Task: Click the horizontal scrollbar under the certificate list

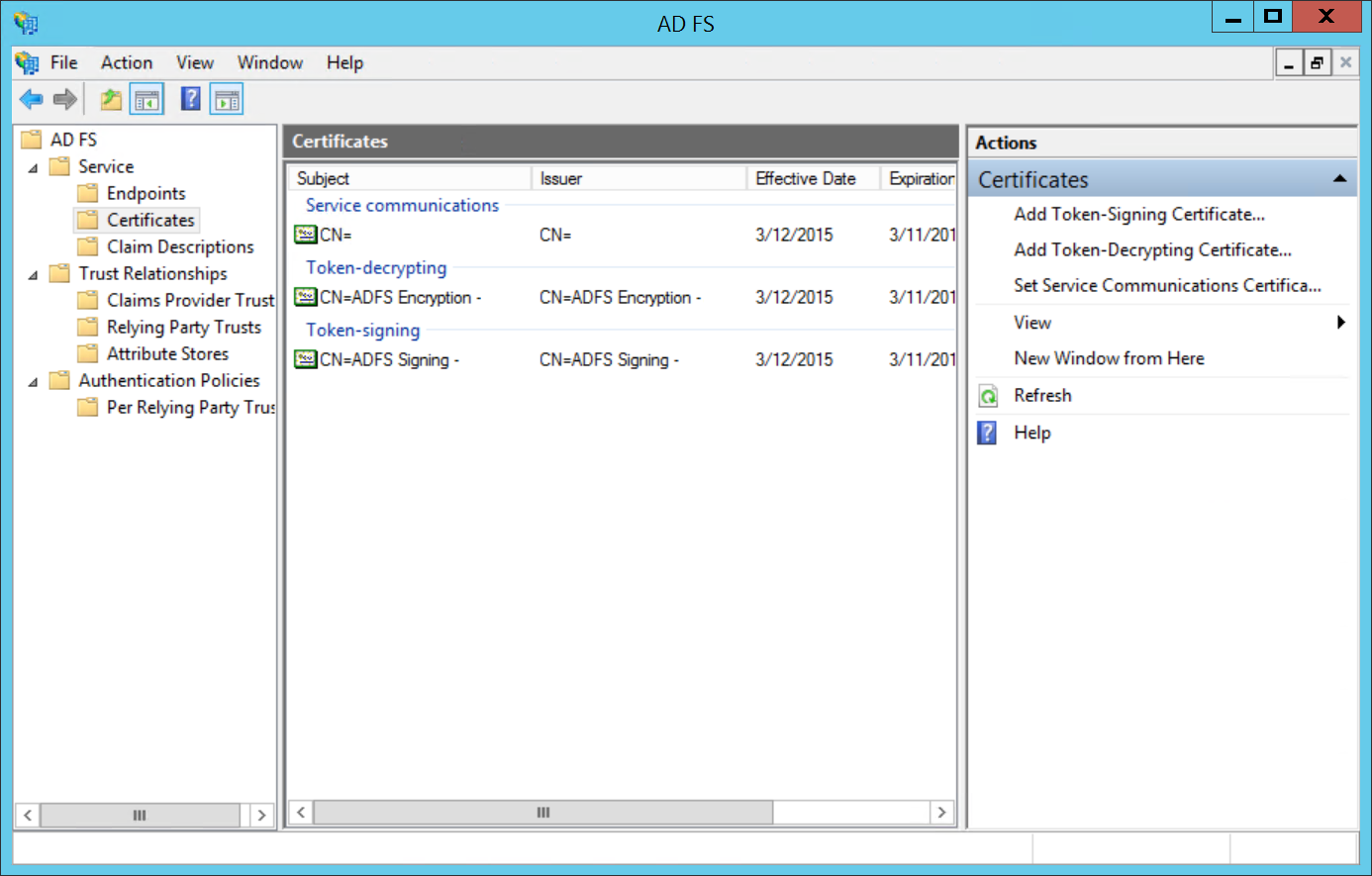Action: [542, 812]
